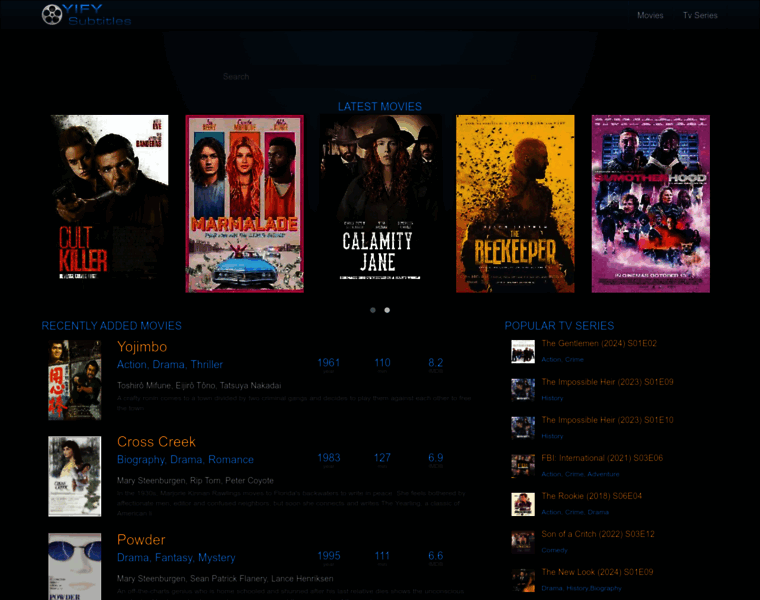
Task: Open The Impossible Heir (2023) S01E10 link
Action: pyautogui.click(x=607, y=420)
